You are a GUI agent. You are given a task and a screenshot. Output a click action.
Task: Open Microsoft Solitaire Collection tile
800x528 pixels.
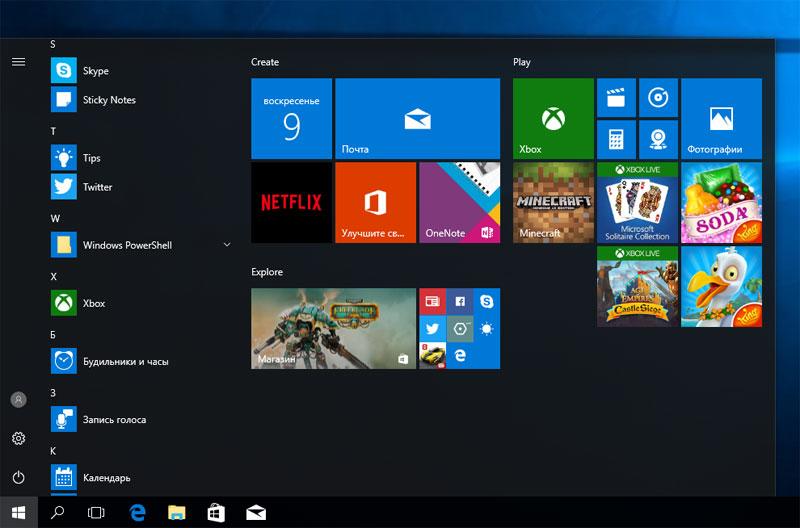click(x=637, y=203)
